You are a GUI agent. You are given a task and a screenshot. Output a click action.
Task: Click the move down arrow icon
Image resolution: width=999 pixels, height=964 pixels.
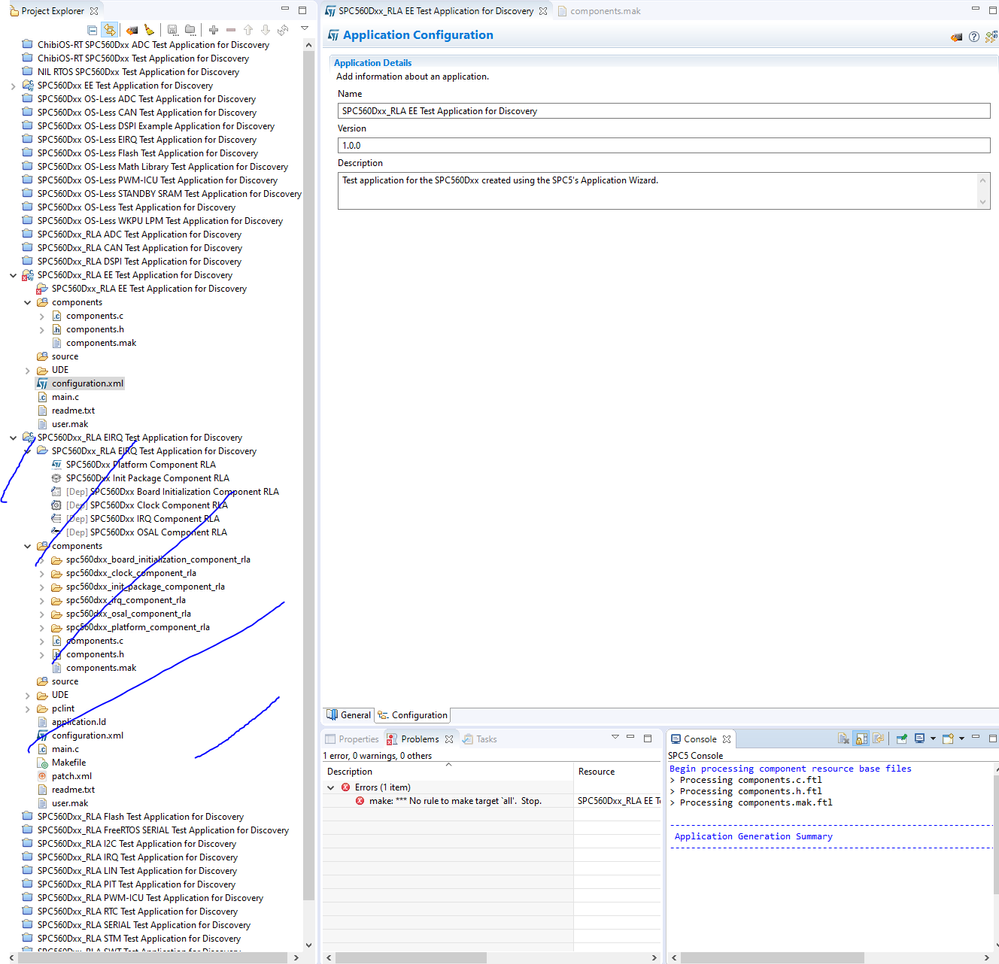click(x=265, y=30)
